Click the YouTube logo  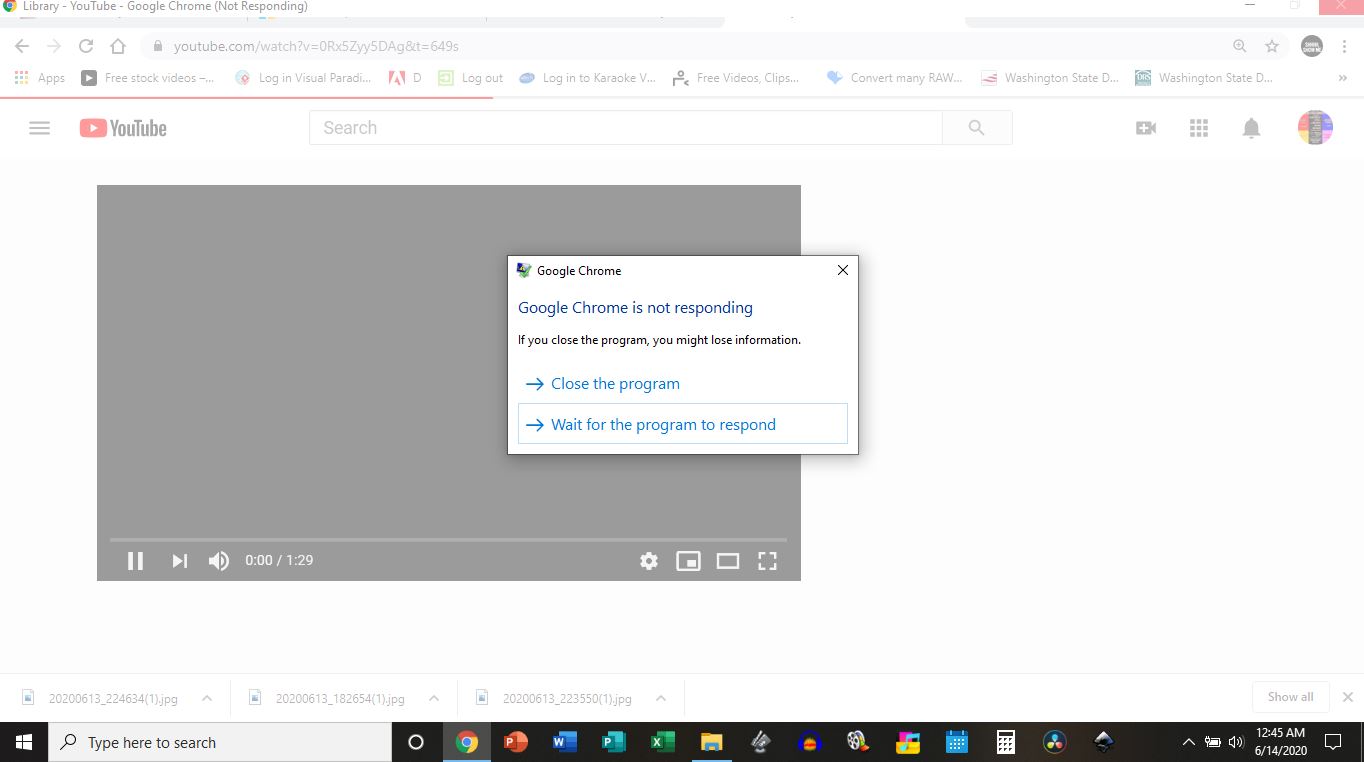click(122, 127)
